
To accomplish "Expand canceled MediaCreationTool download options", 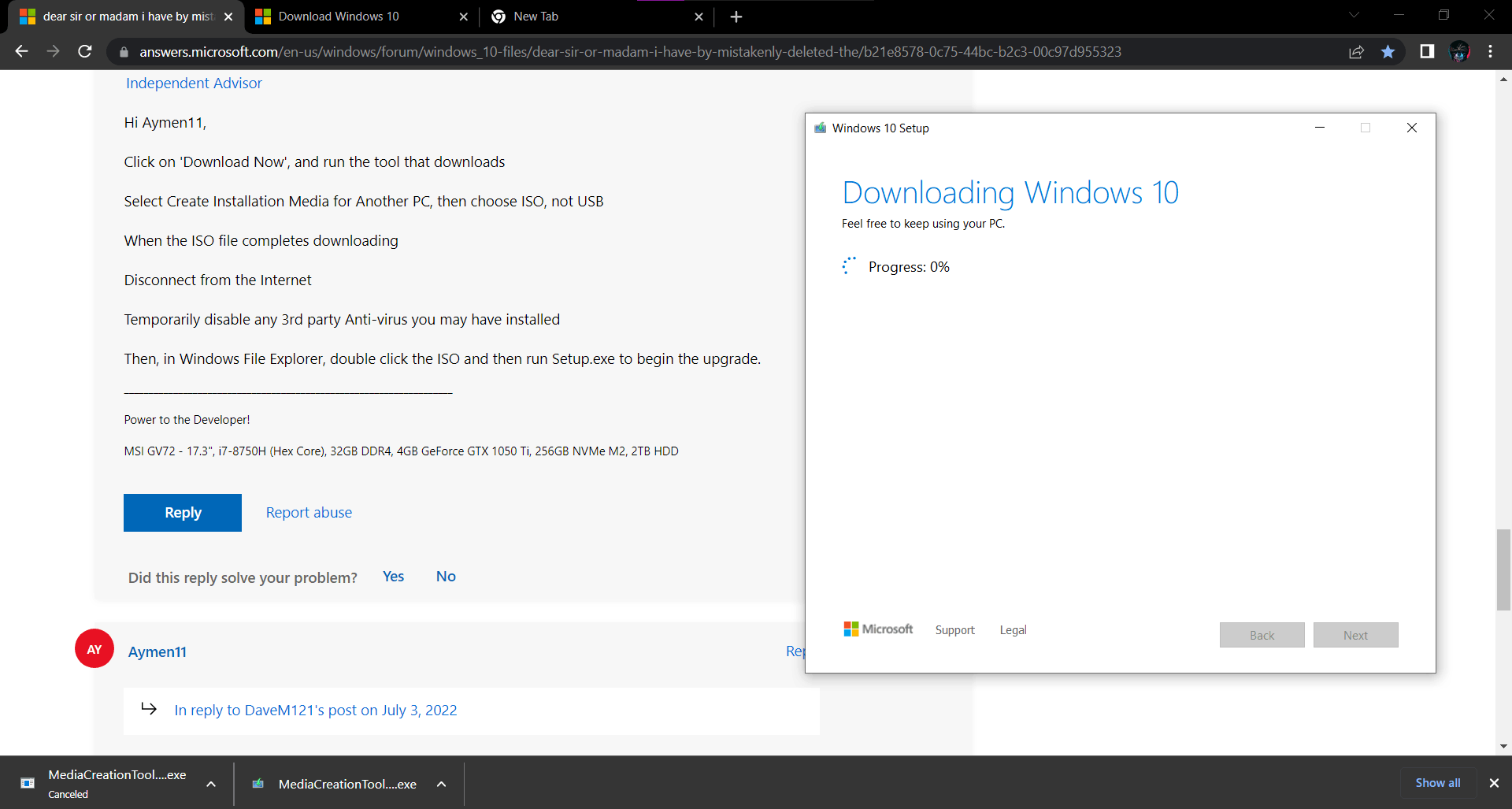I will coord(211,784).
